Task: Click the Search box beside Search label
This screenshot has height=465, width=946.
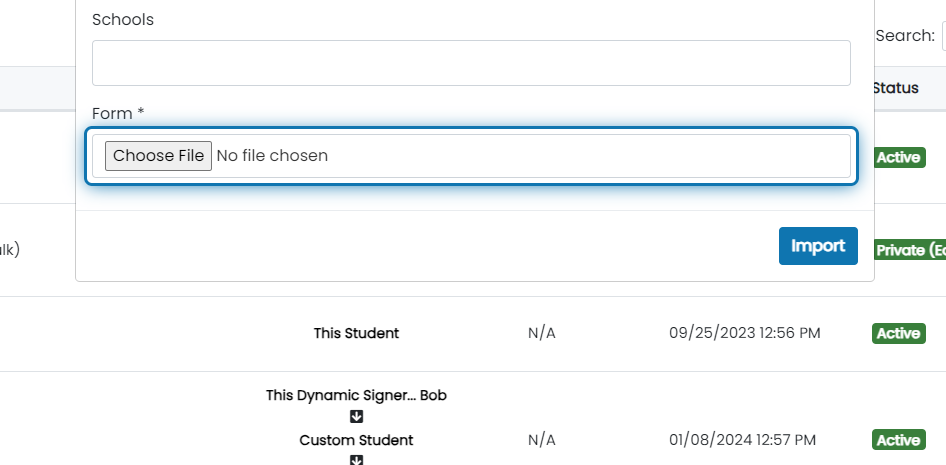Action: coord(944,36)
